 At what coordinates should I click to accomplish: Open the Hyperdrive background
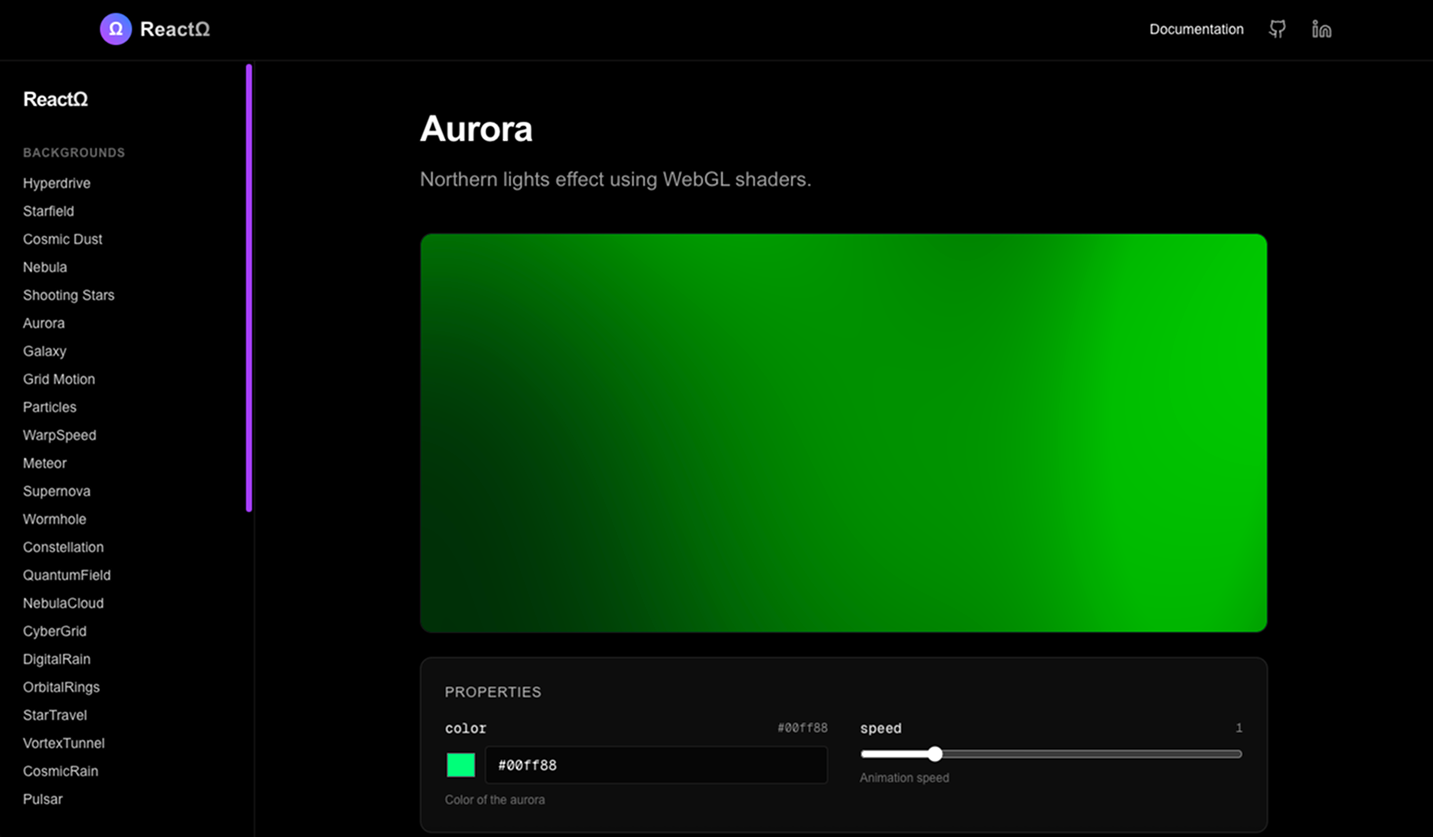(56, 183)
